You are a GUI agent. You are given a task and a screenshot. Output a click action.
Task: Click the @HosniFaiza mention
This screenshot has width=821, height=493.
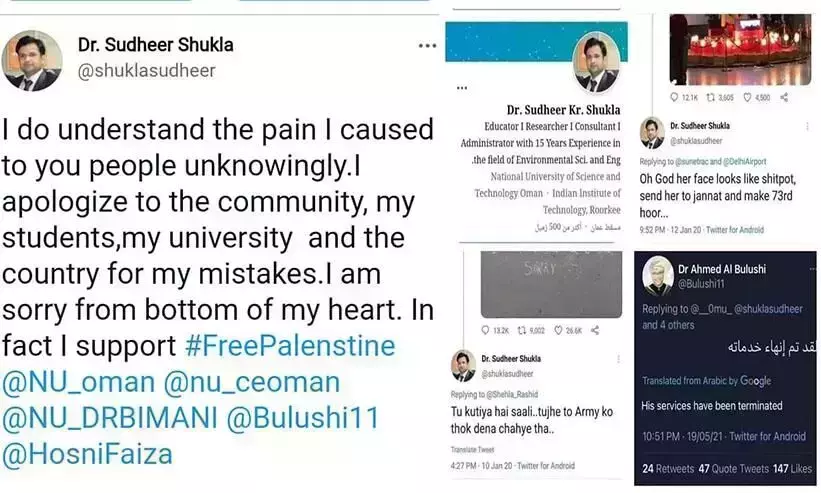pos(86,454)
